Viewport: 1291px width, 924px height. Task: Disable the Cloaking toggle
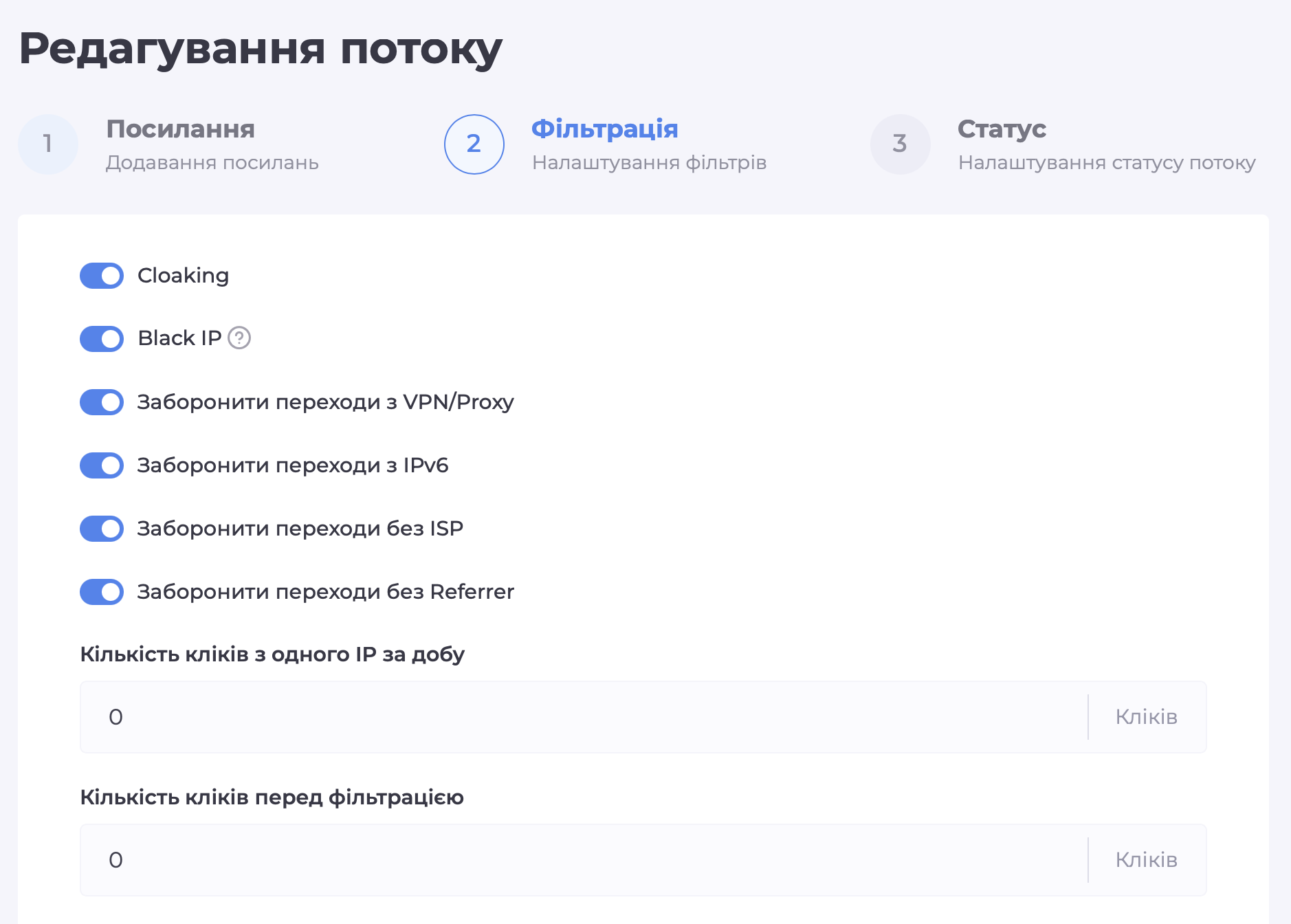tap(102, 276)
